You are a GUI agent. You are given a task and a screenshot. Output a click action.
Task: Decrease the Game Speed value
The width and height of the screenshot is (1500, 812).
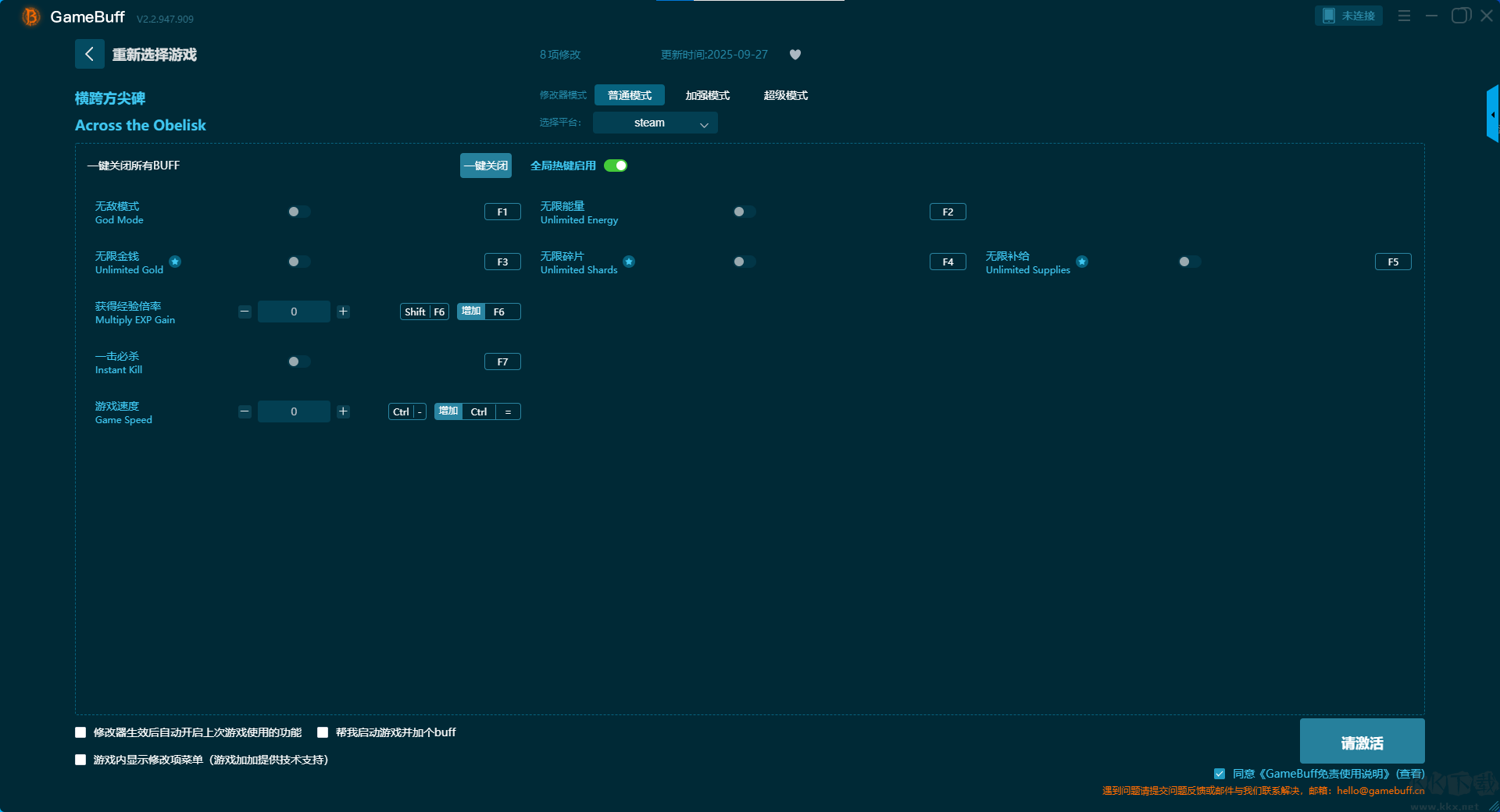tap(245, 411)
